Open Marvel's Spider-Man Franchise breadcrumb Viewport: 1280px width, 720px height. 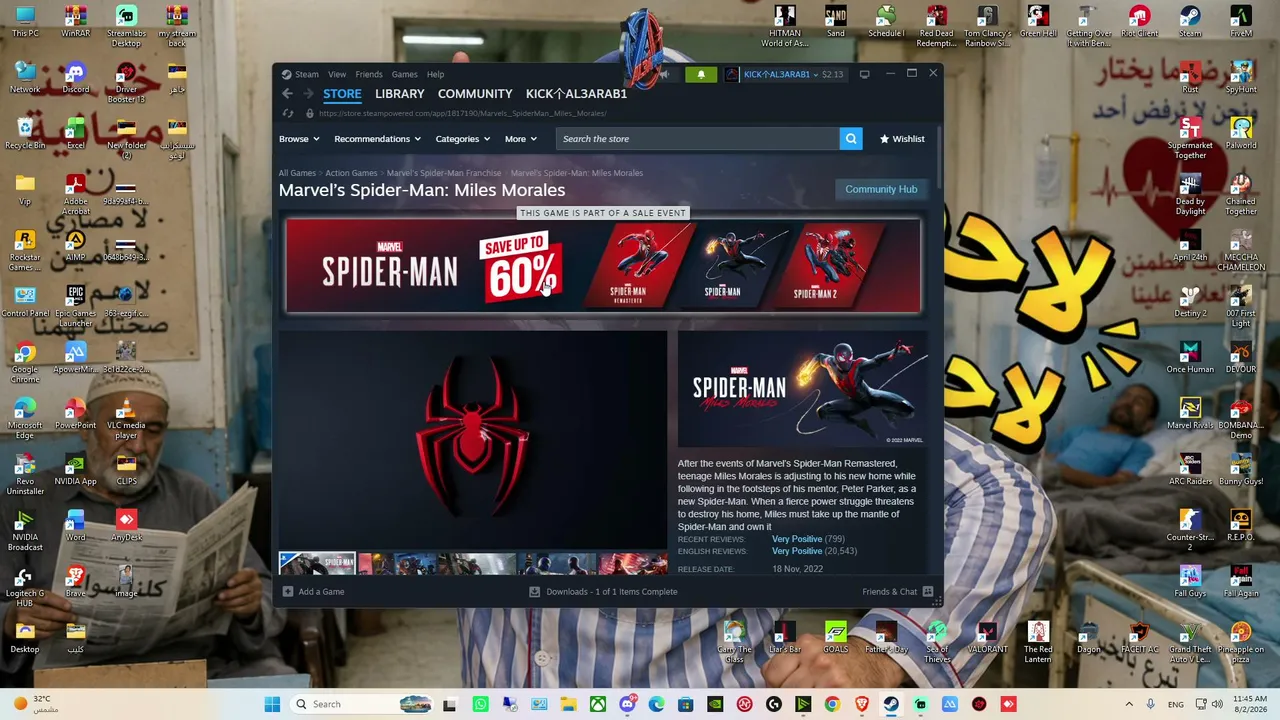[x=444, y=173]
